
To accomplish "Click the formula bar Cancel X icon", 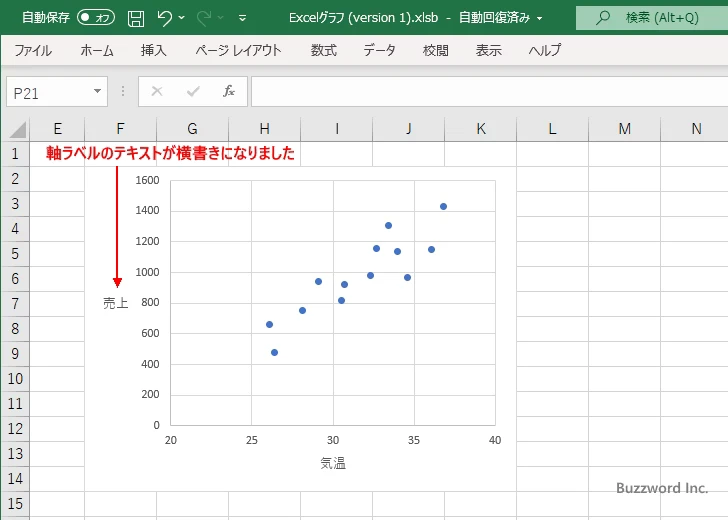I will pyautogui.click(x=157, y=91).
